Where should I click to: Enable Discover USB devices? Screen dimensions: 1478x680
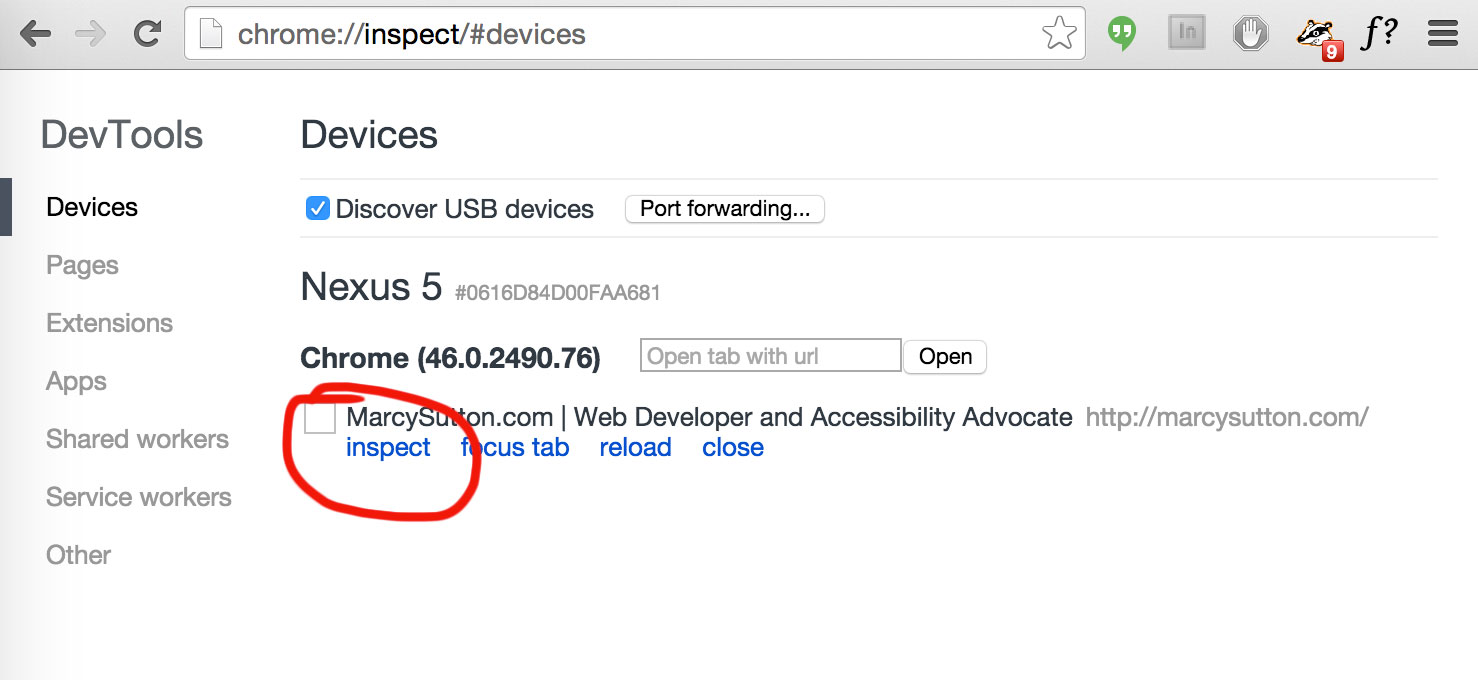pos(316,208)
